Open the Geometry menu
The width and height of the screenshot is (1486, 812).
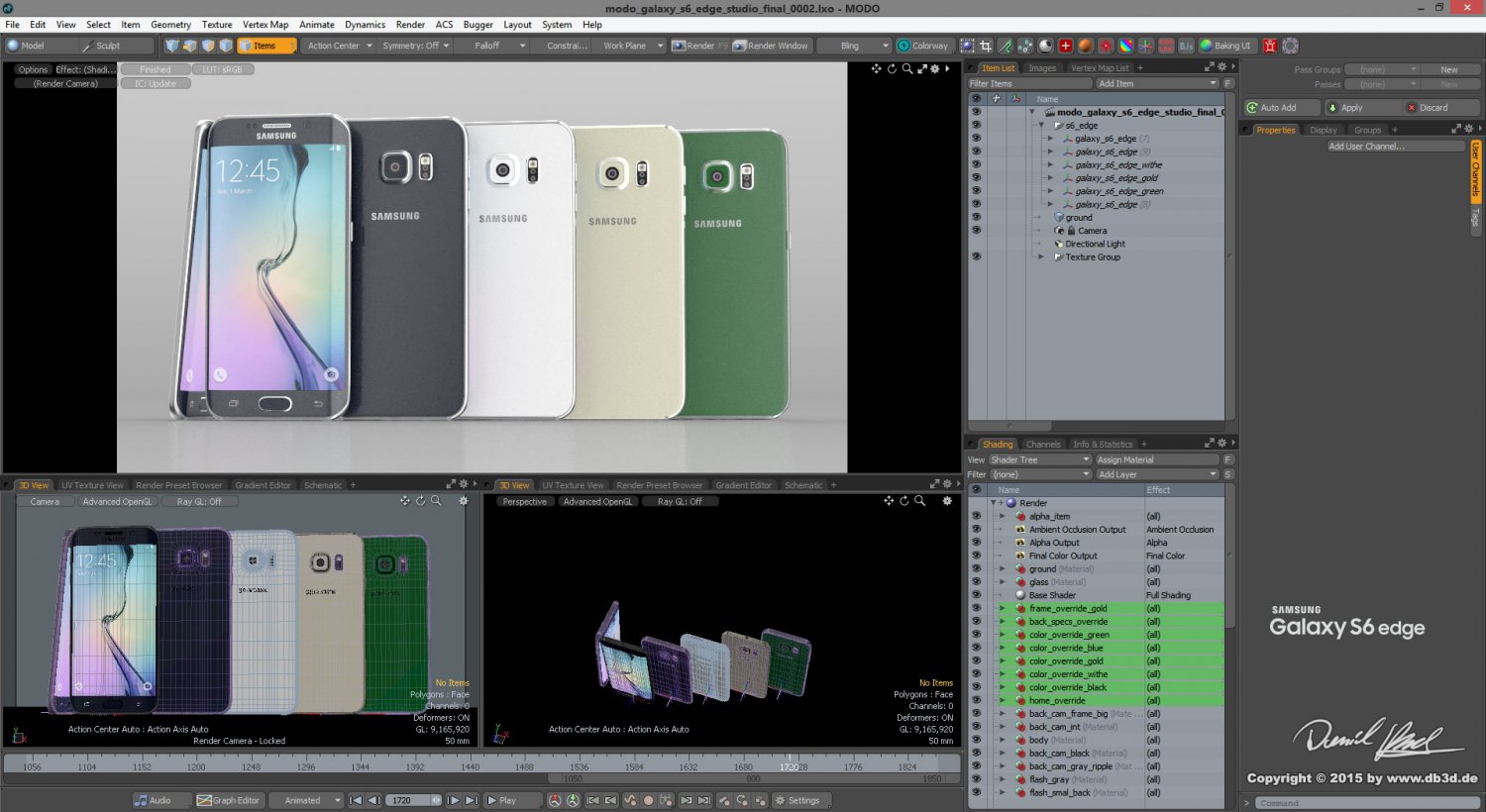(x=170, y=25)
